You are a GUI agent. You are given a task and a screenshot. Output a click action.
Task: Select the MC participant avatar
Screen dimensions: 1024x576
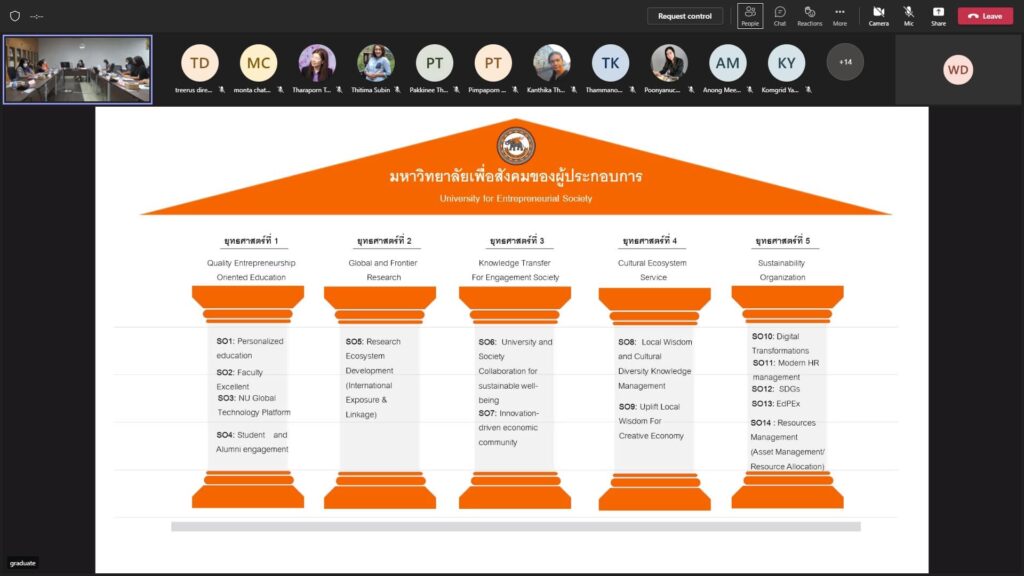(x=259, y=63)
